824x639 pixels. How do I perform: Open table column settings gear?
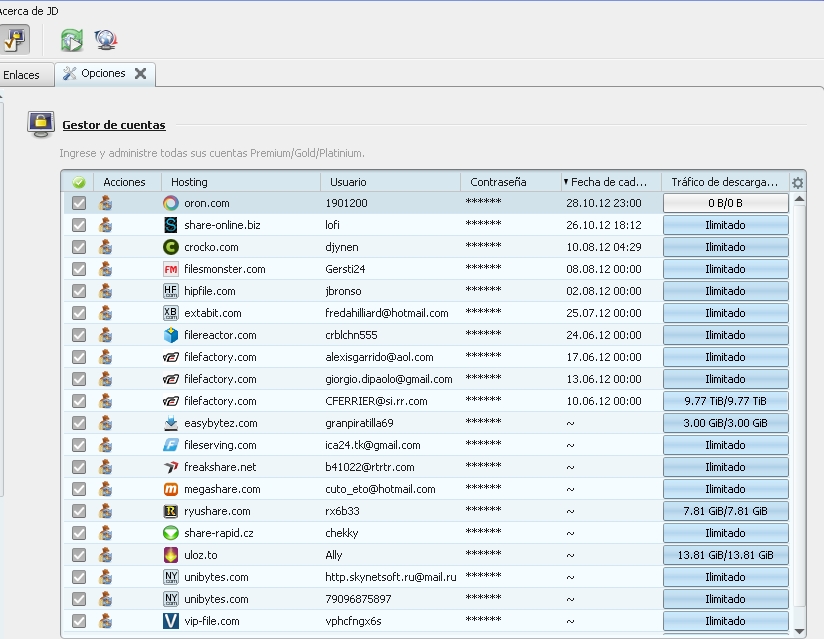[797, 182]
